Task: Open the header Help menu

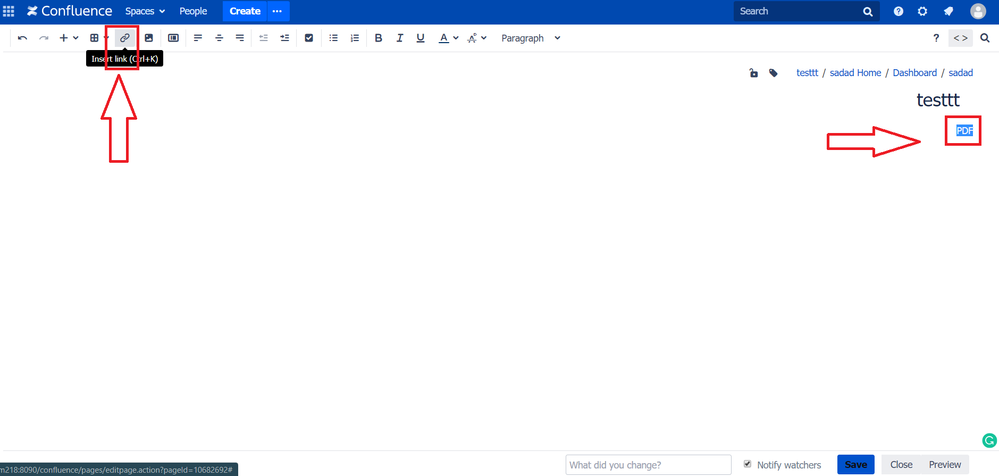Action: 898,11
